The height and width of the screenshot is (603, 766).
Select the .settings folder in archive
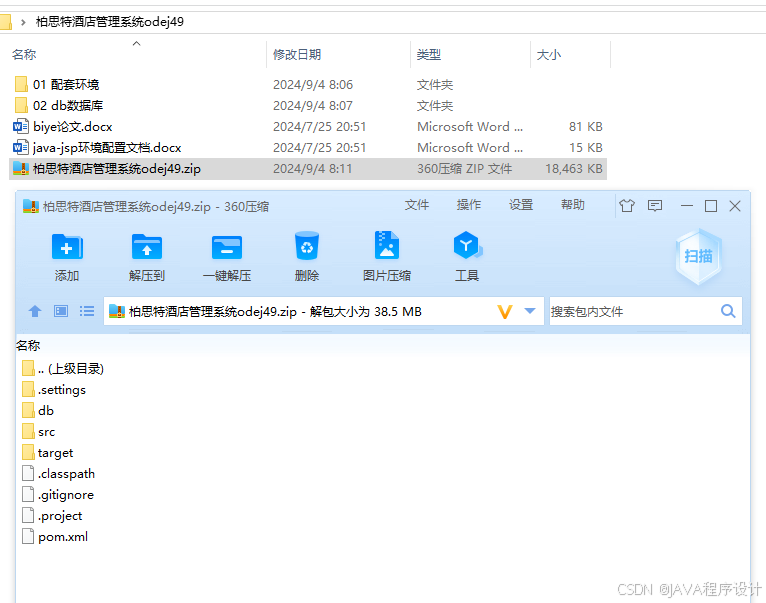pos(54,389)
